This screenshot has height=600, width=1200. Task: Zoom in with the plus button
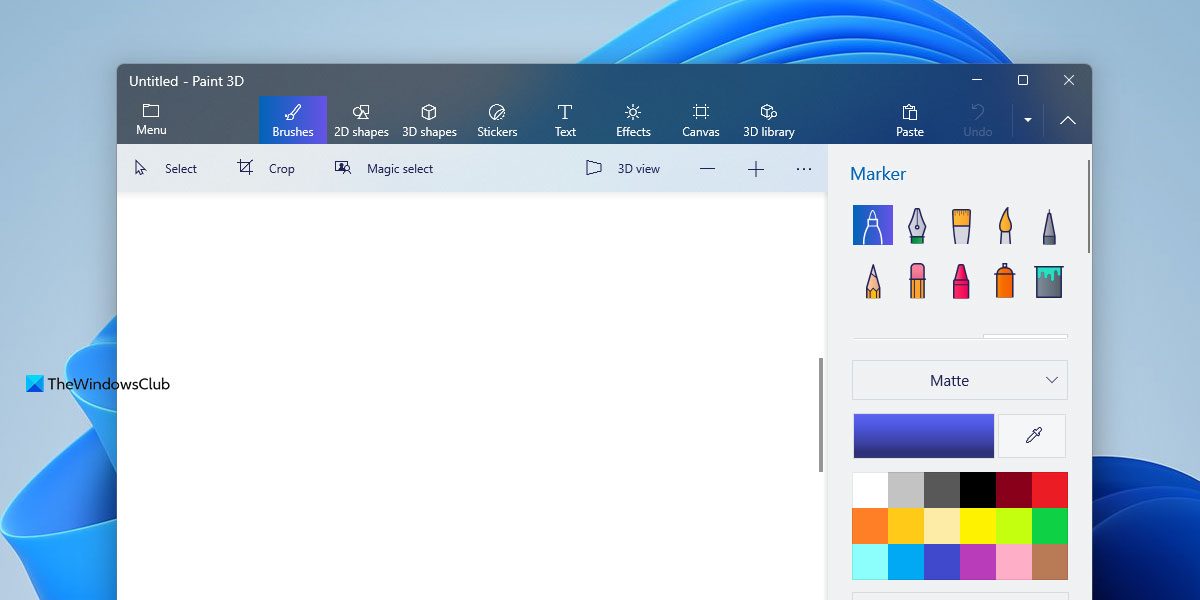(755, 168)
